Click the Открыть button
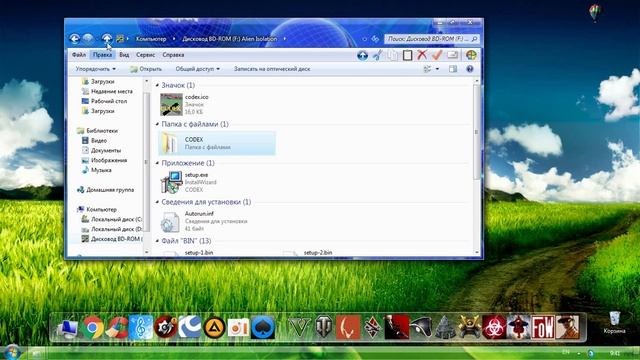The height and width of the screenshot is (360, 640). (146, 69)
